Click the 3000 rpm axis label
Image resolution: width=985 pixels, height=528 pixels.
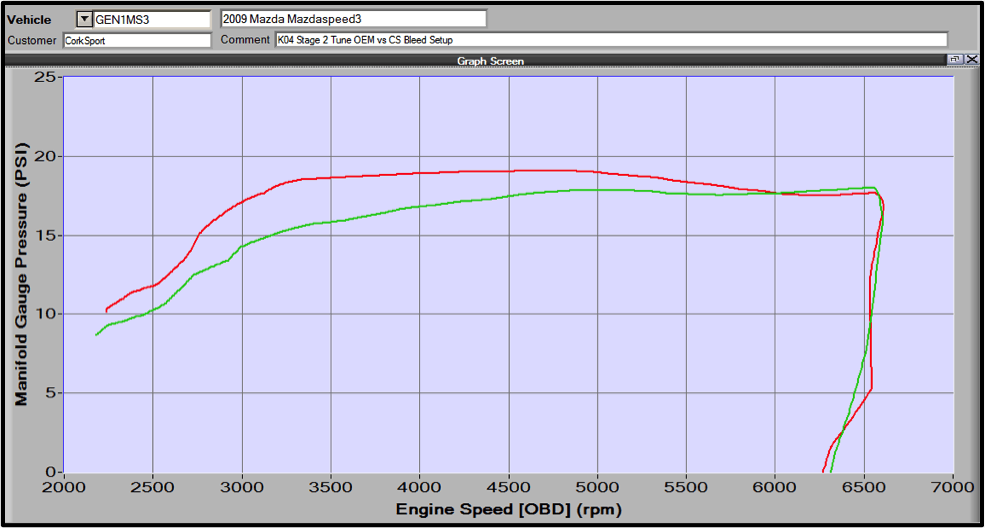click(x=242, y=487)
